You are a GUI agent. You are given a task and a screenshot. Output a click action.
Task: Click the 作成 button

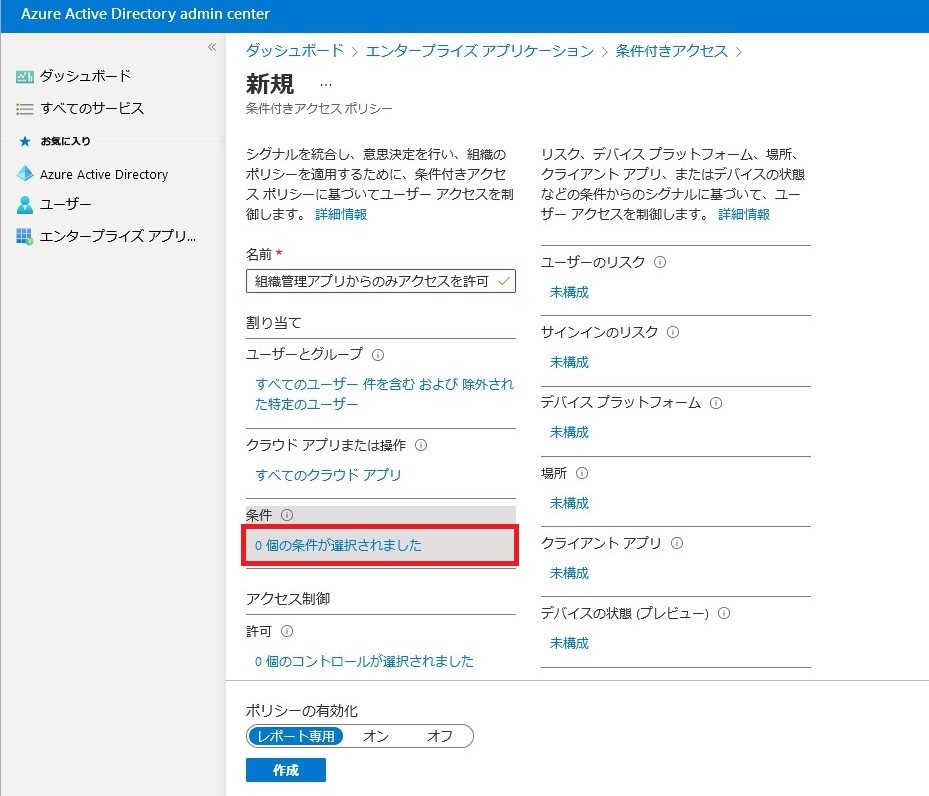286,770
